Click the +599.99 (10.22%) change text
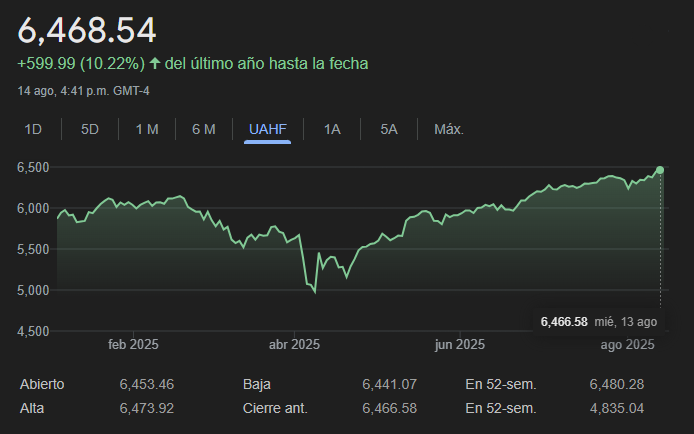 81,64
